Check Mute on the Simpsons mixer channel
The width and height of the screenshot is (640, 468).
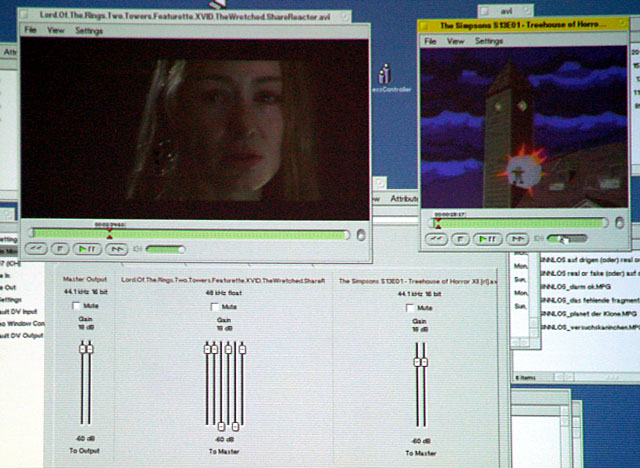point(411,308)
